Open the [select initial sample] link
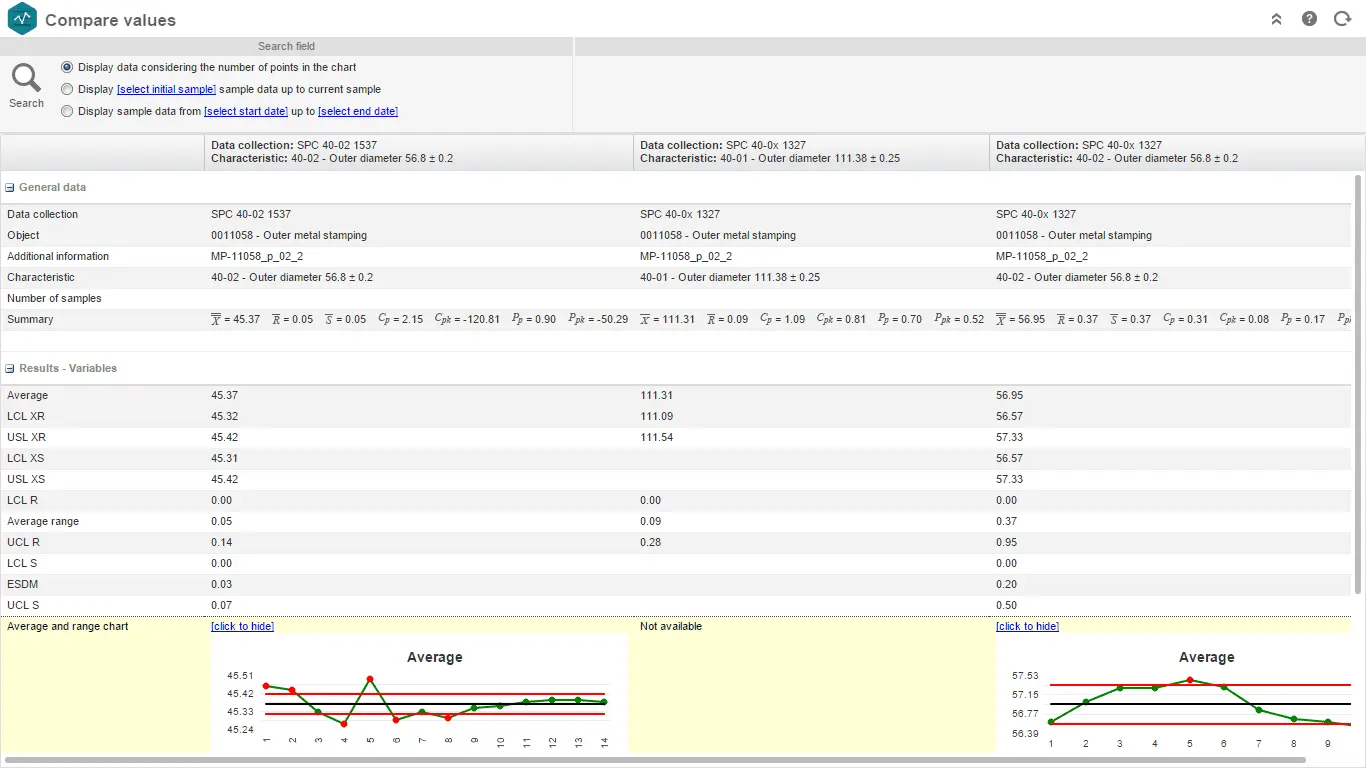The width and height of the screenshot is (1366, 768). (x=166, y=89)
